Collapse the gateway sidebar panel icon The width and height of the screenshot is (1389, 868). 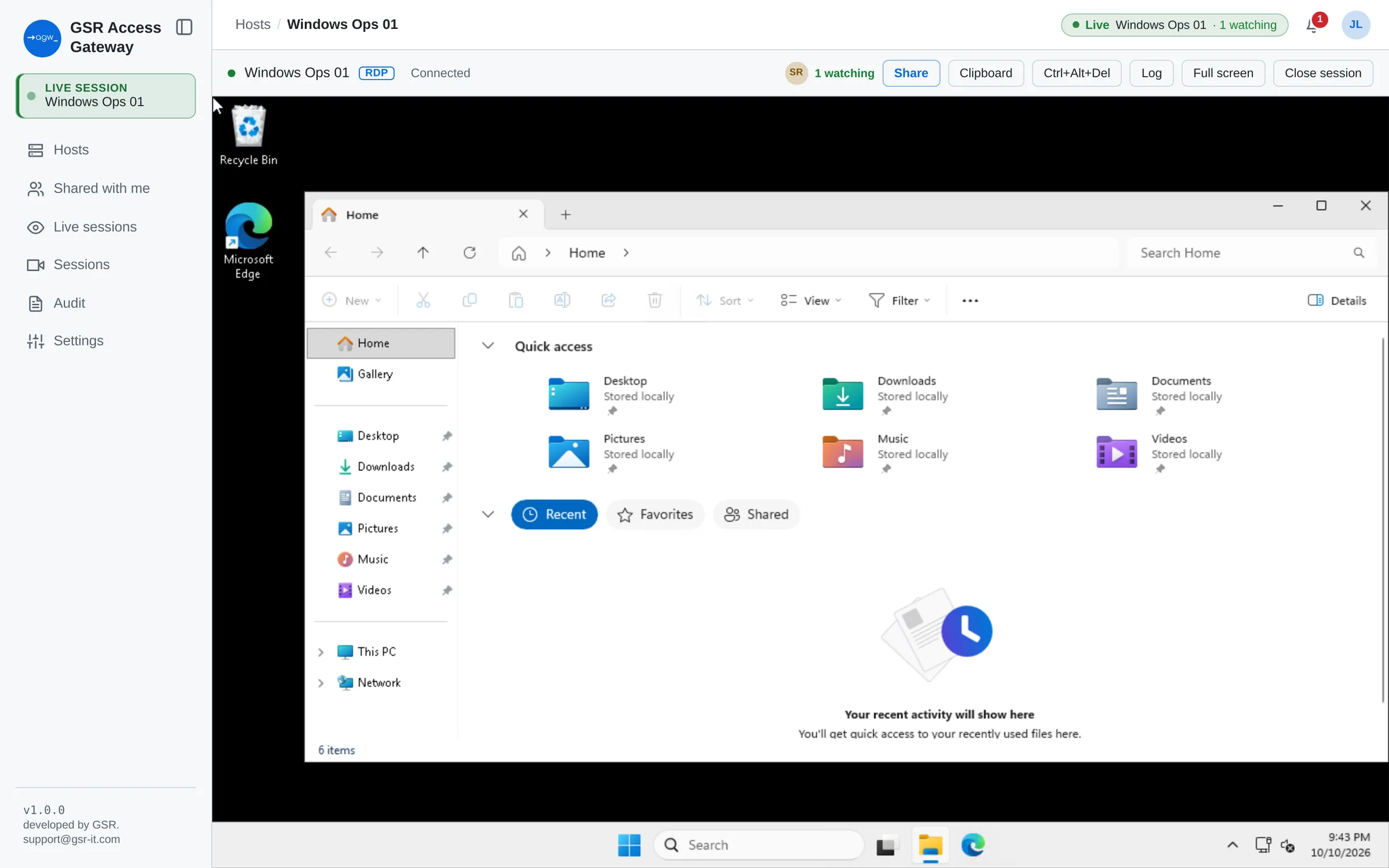click(184, 27)
